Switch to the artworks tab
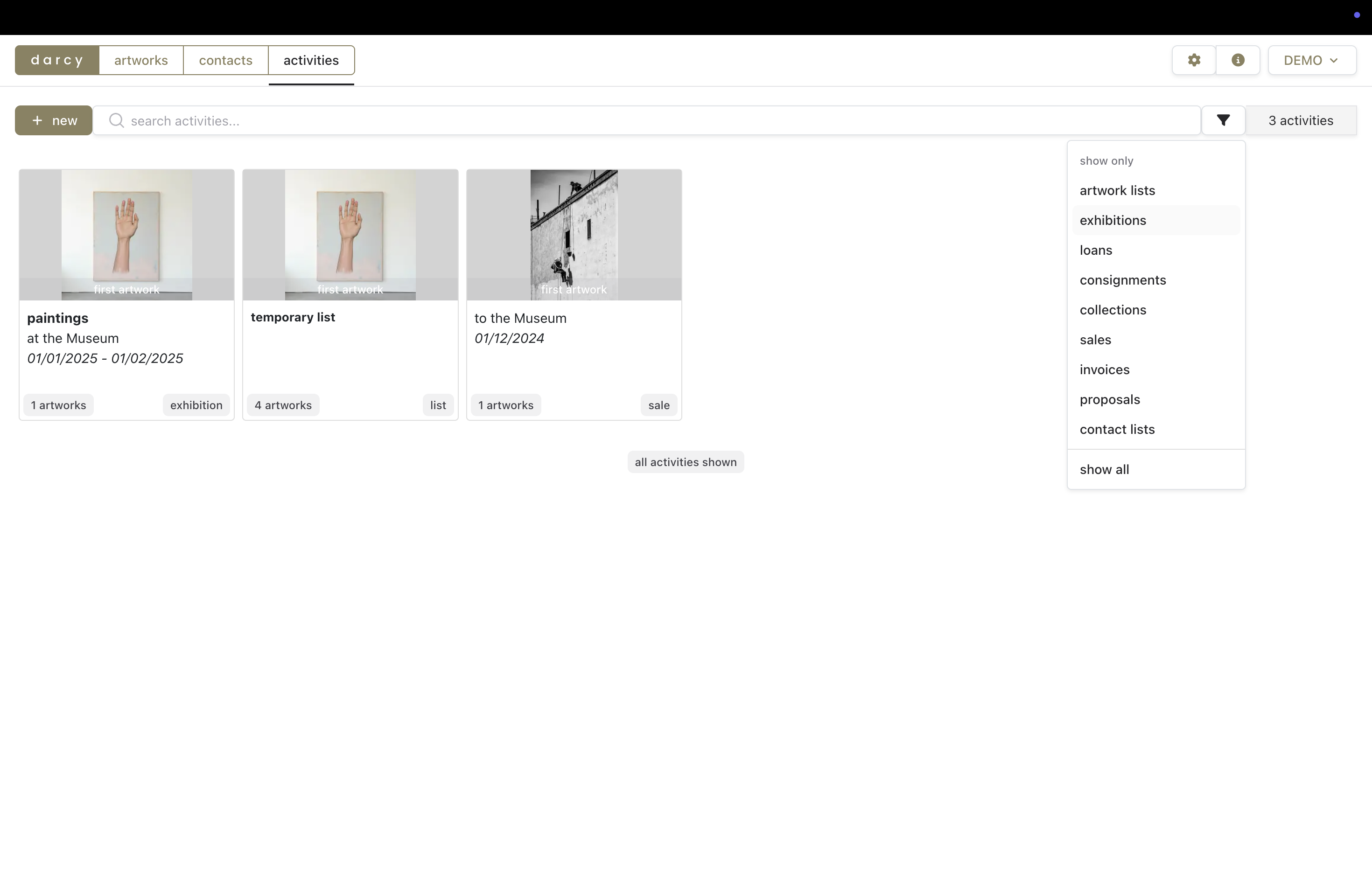This screenshot has height=892, width=1372. [x=140, y=61]
